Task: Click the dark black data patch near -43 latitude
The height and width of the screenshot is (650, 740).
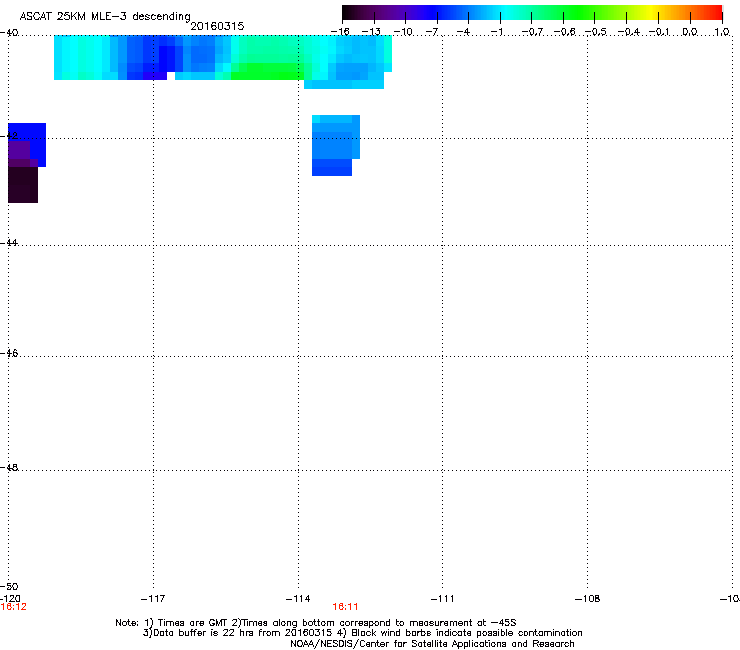Action: [23, 185]
